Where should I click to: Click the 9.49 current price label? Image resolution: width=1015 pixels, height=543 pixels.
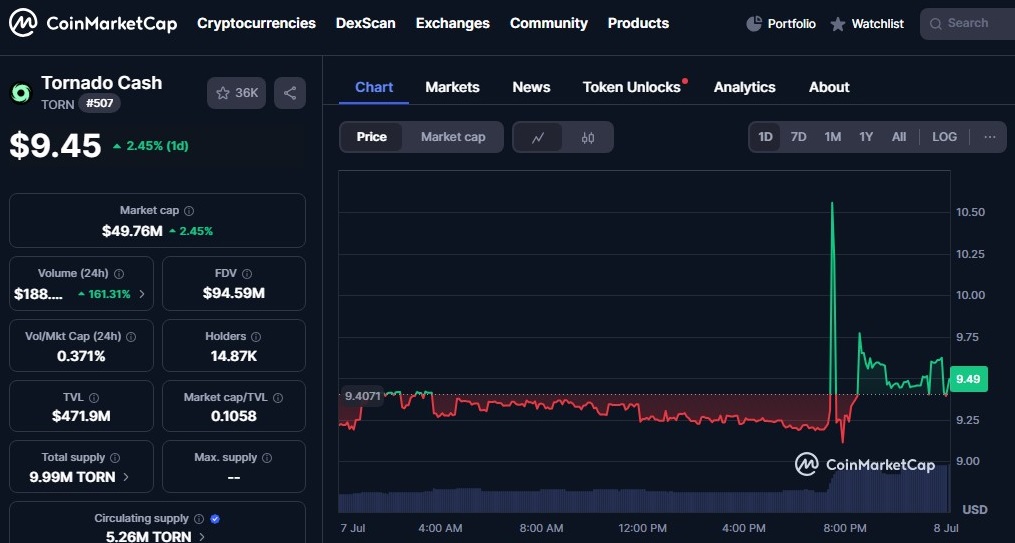[x=968, y=379]
